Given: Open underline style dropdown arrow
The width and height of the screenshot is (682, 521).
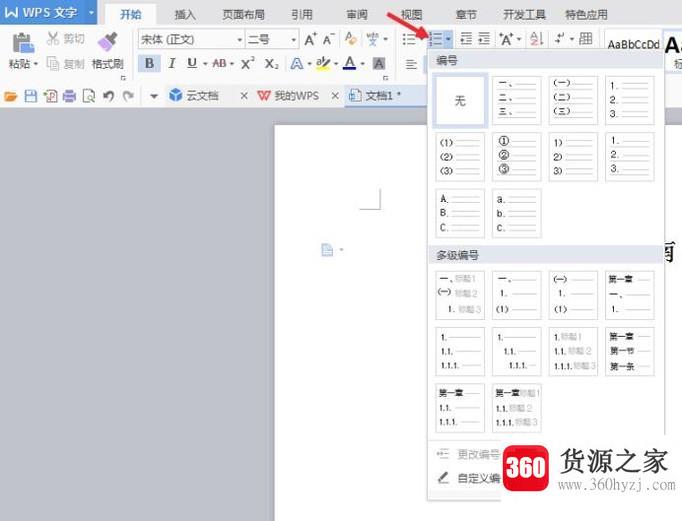Looking at the screenshot, I should click(x=205, y=64).
